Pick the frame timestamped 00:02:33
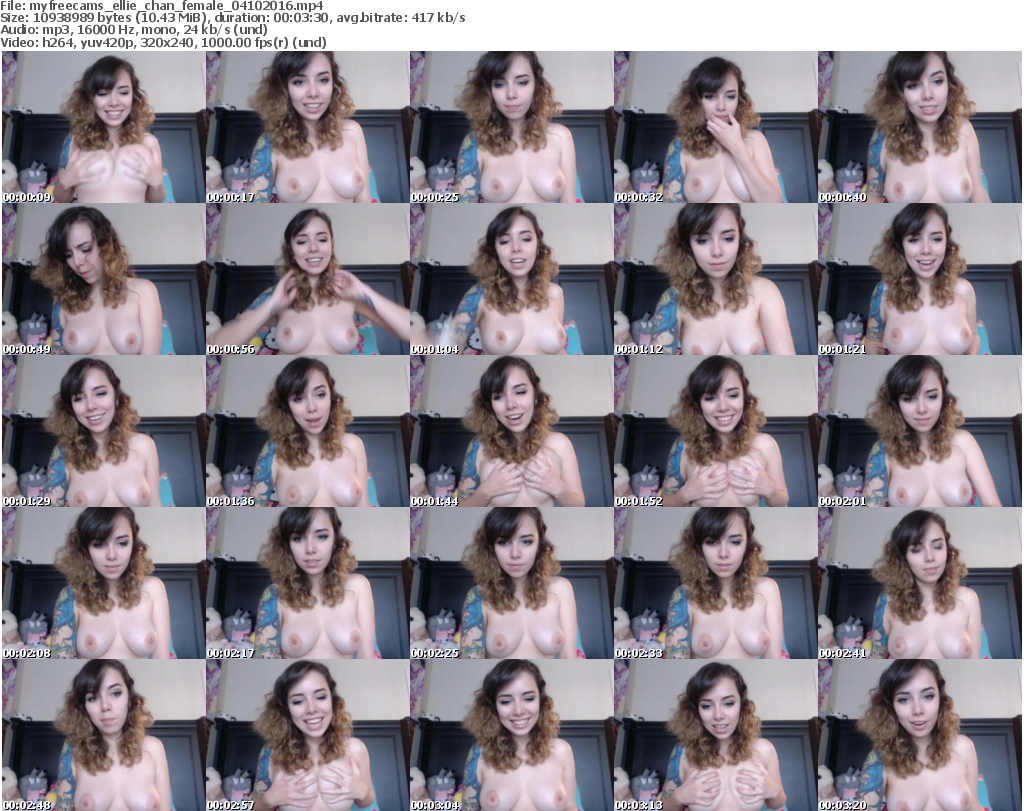Viewport: 1024px width, 811px height. [715, 583]
